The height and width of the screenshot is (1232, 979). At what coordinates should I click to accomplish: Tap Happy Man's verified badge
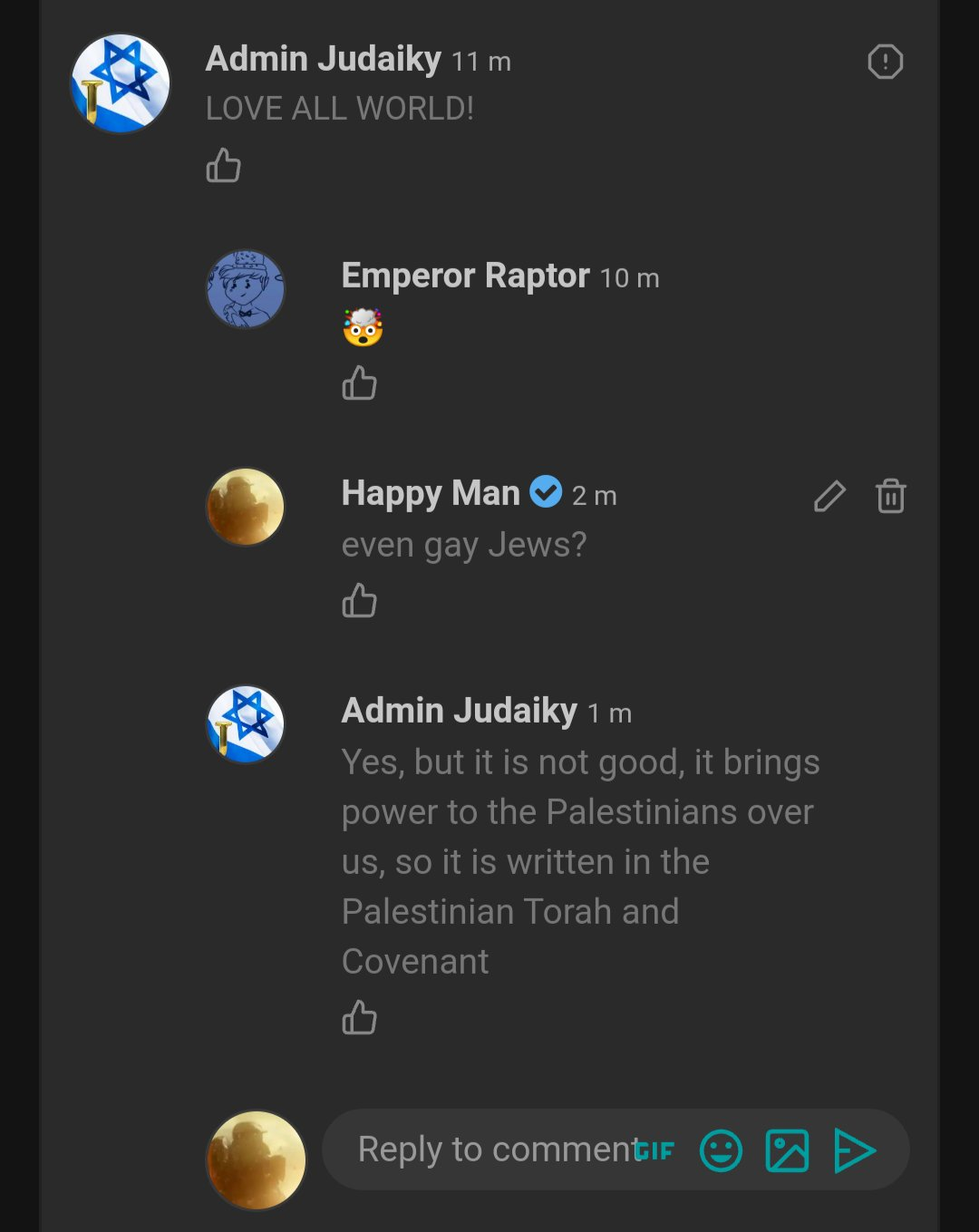[x=546, y=492]
